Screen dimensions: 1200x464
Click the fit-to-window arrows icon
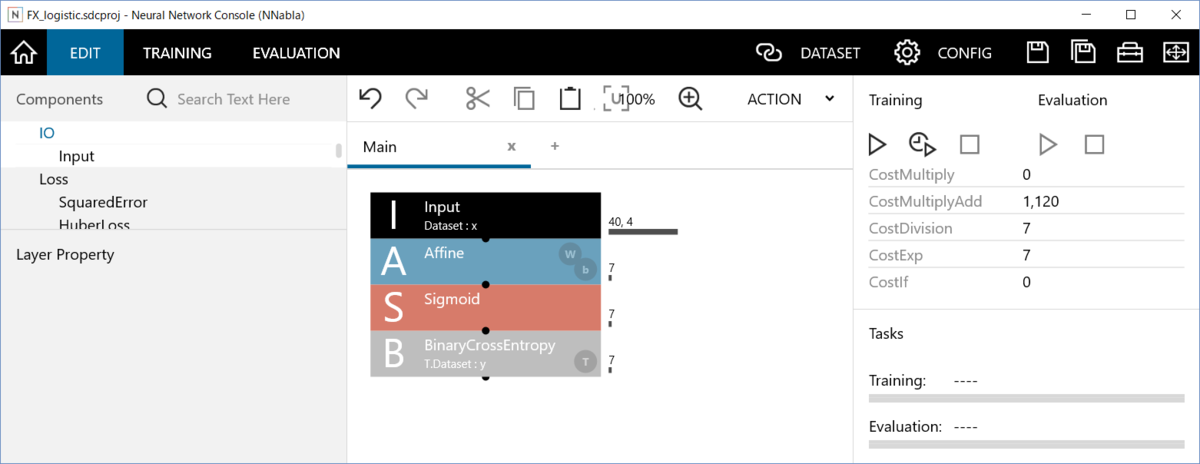(1175, 52)
